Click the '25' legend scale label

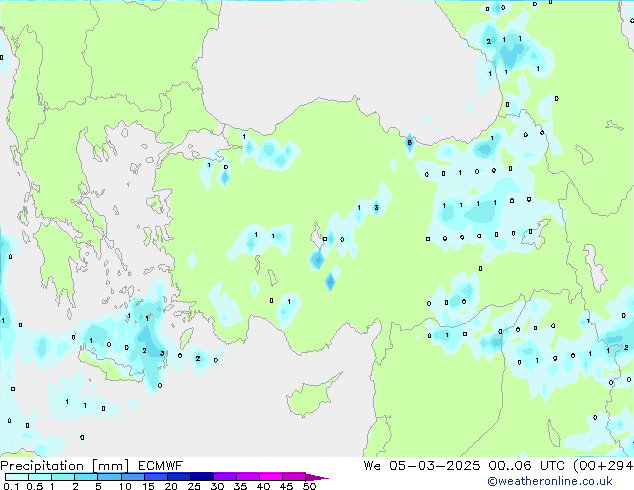click(194, 486)
